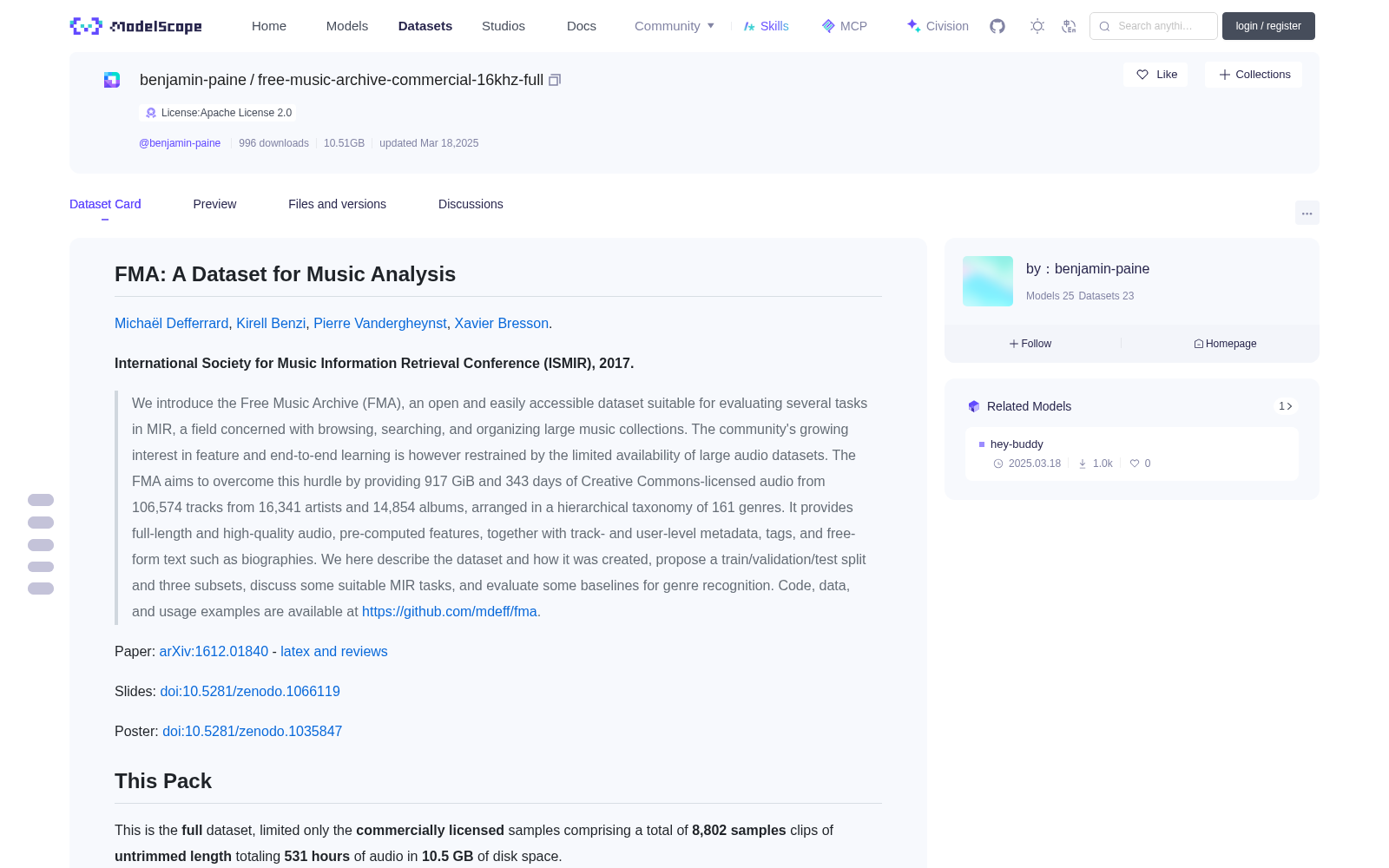The width and height of the screenshot is (1389, 868).
Task: Click the FMA: A Dataset for Music Analysis heading
Action: [x=285, y=274]
